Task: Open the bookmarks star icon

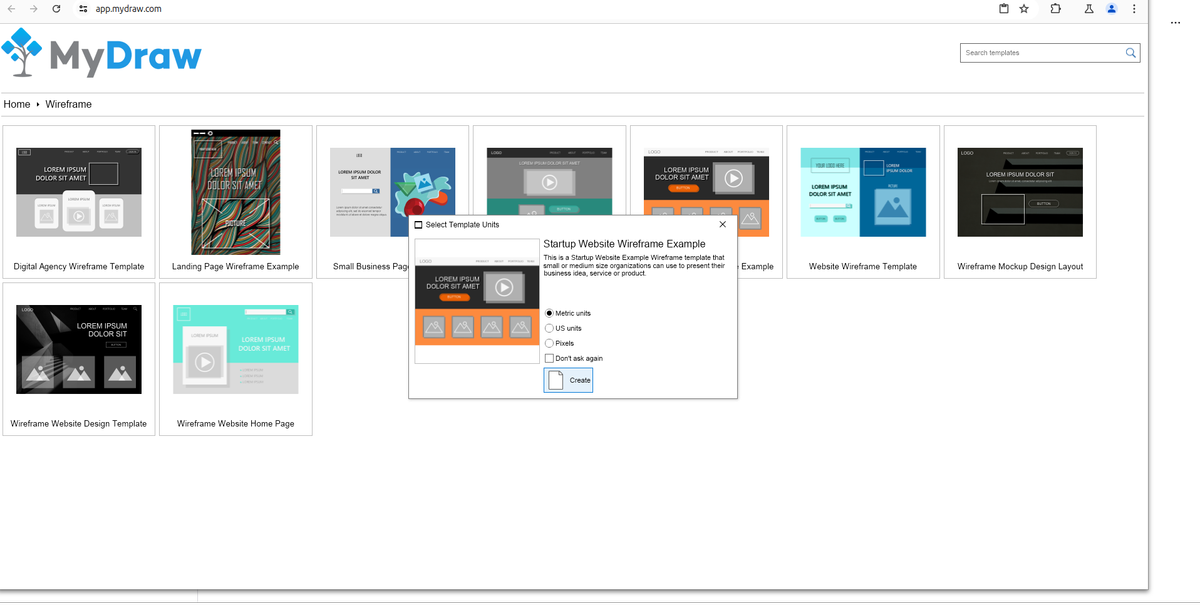Action: (x=1024, y=9)
